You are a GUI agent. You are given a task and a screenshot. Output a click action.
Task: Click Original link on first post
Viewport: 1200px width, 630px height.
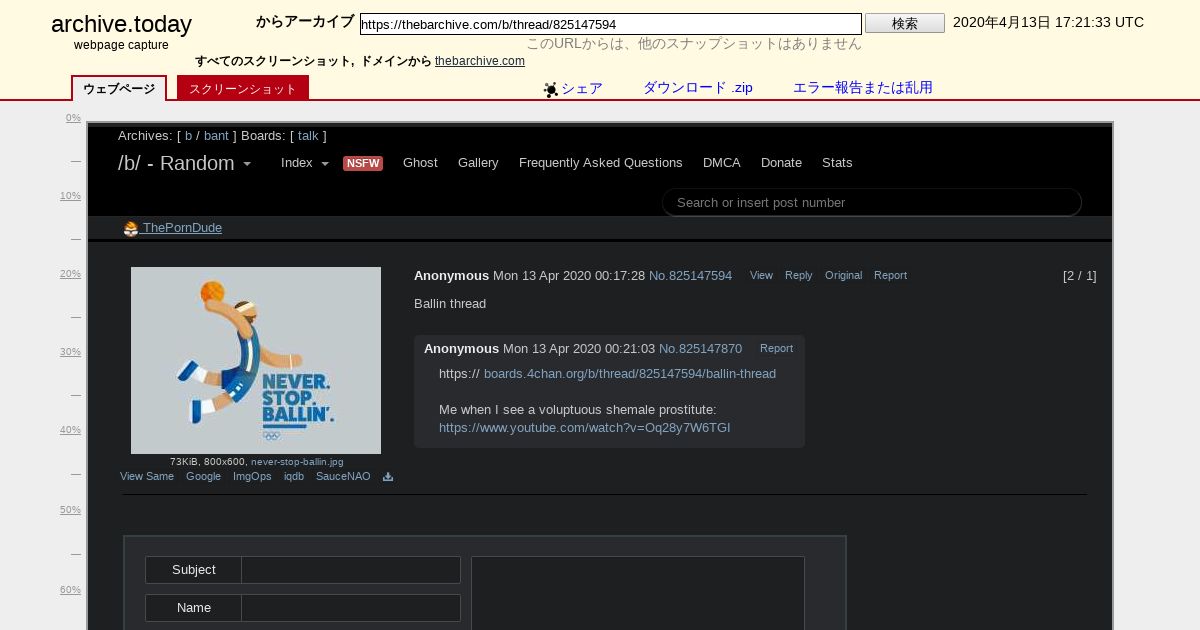(x=843, y=276)
